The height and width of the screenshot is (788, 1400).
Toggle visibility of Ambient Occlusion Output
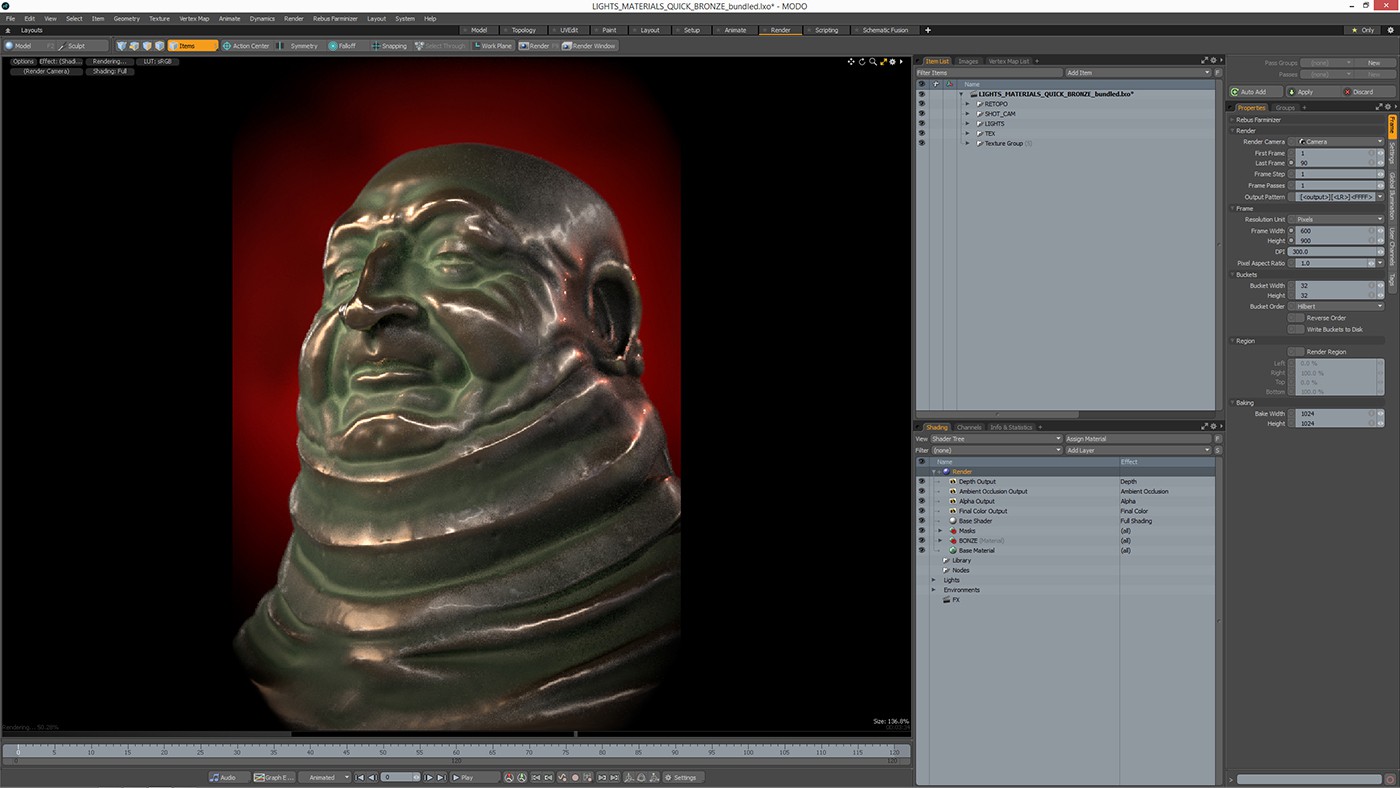click(x=921, y=492)
